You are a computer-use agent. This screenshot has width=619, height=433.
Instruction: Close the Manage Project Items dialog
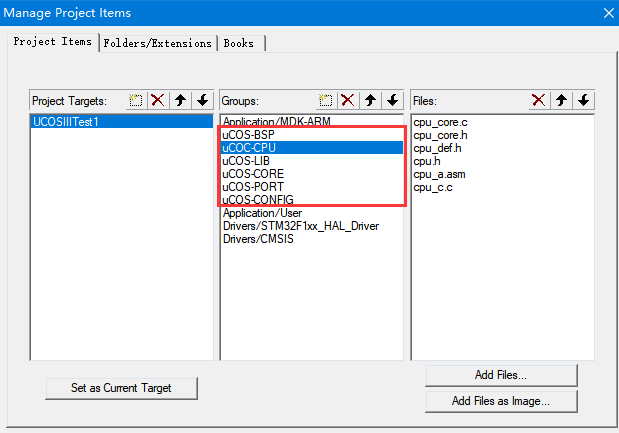point(609,13)
